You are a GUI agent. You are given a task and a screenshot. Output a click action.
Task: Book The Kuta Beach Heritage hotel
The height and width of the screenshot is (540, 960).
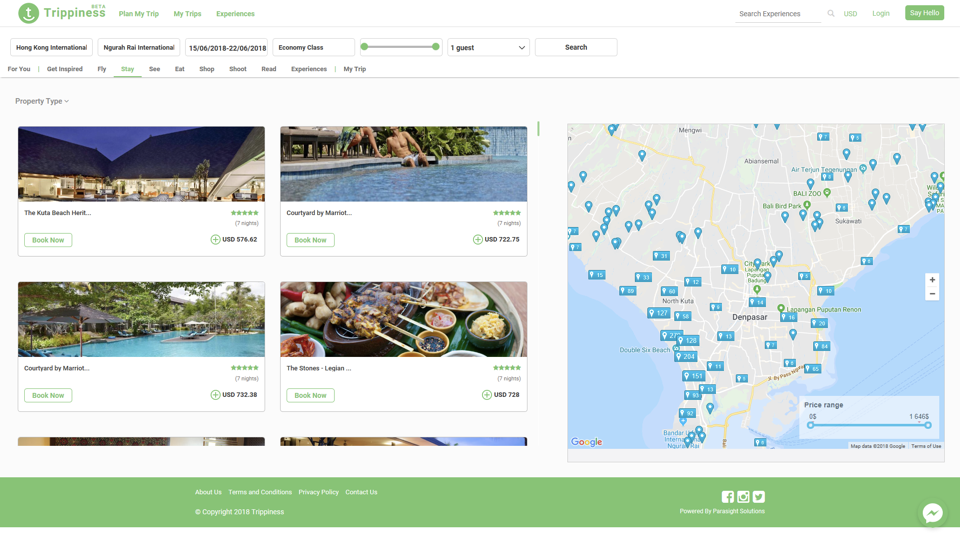pos(48,240)
